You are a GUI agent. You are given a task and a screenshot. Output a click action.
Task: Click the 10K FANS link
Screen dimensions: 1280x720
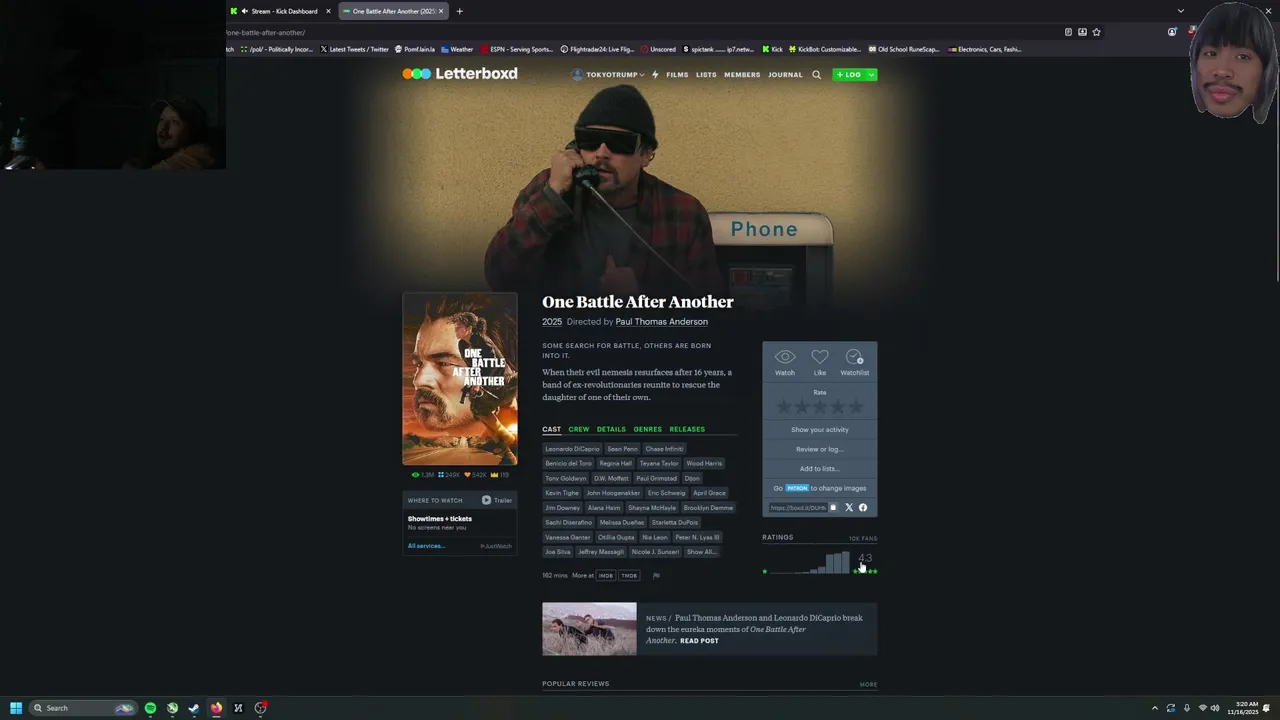coord(863,538)
